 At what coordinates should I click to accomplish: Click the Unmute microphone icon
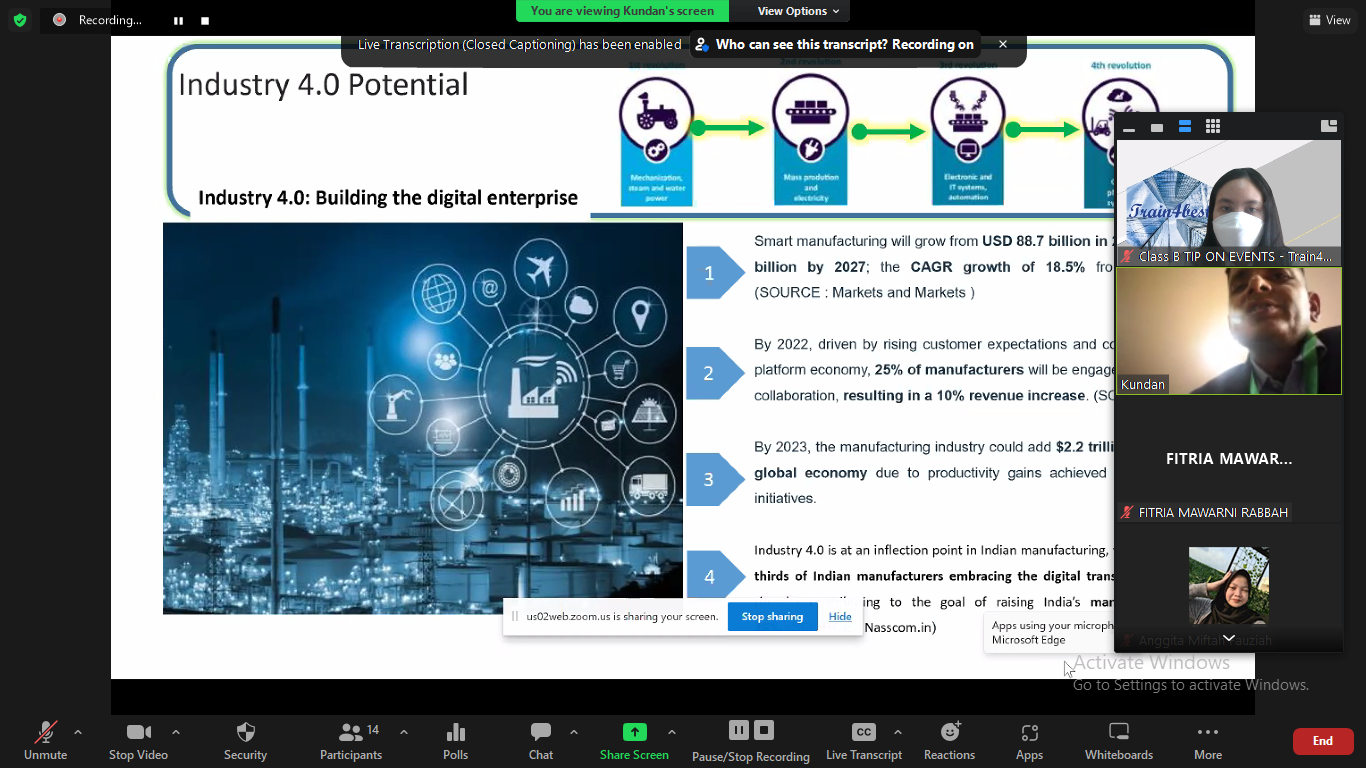45,733
